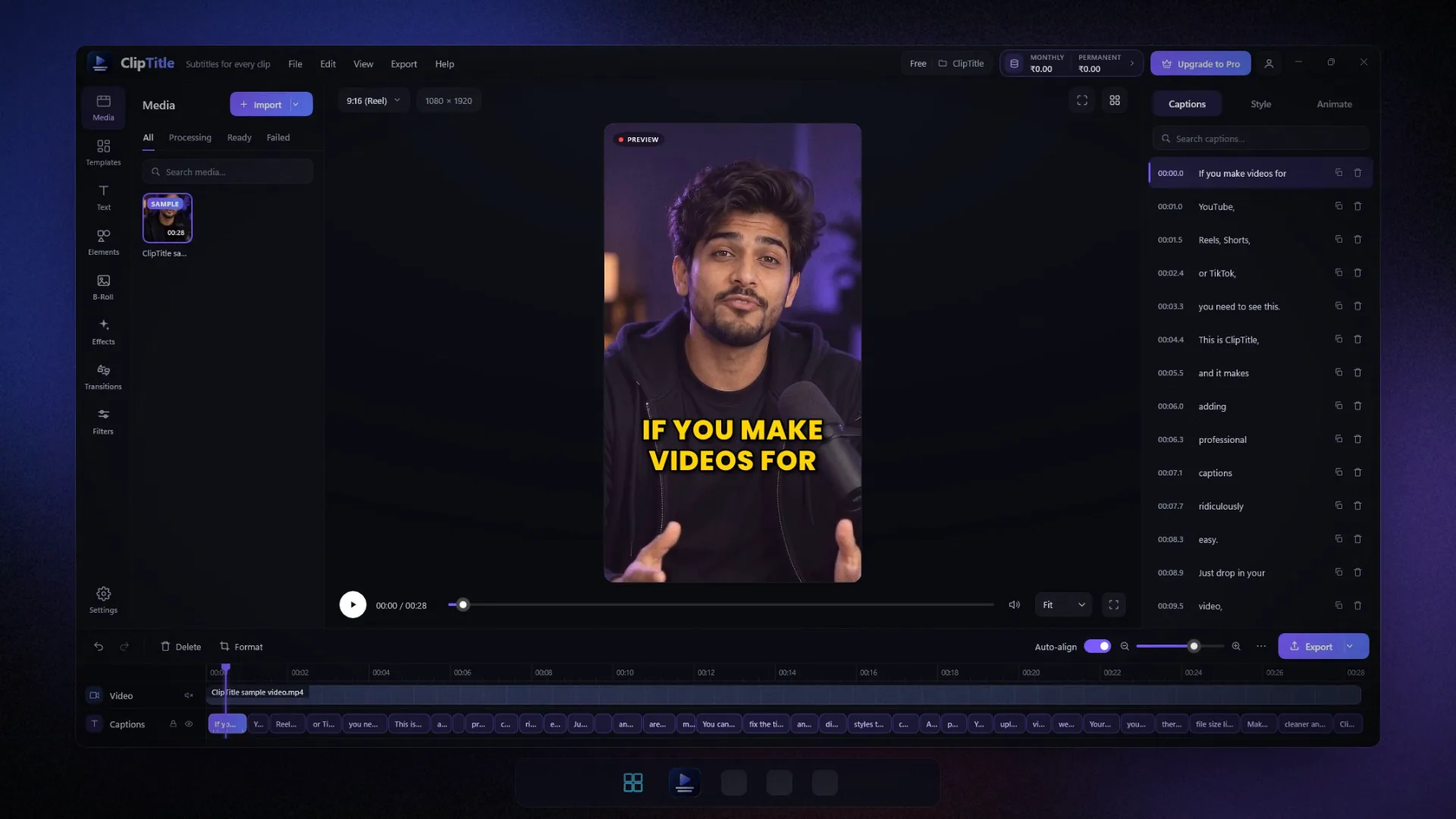Click the playback progress slider handle
The image size is (1456, 819).
pyautogui.click(x=463, y=604)
